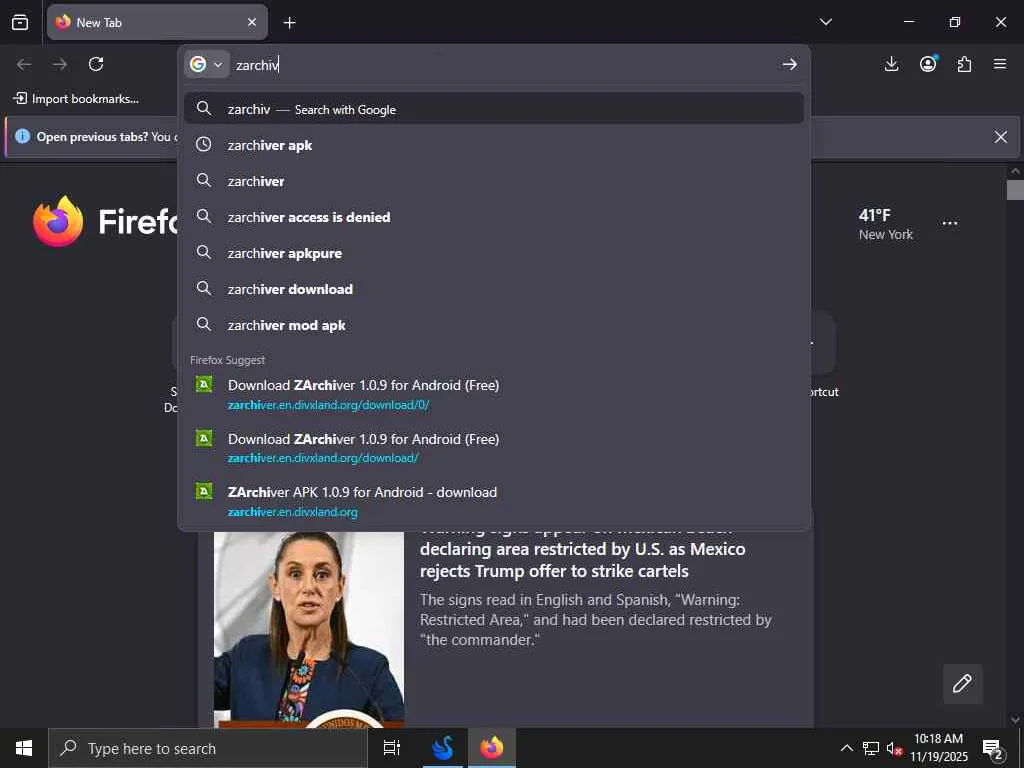Open Google search engine switcher dropdown

coord(206,64)
